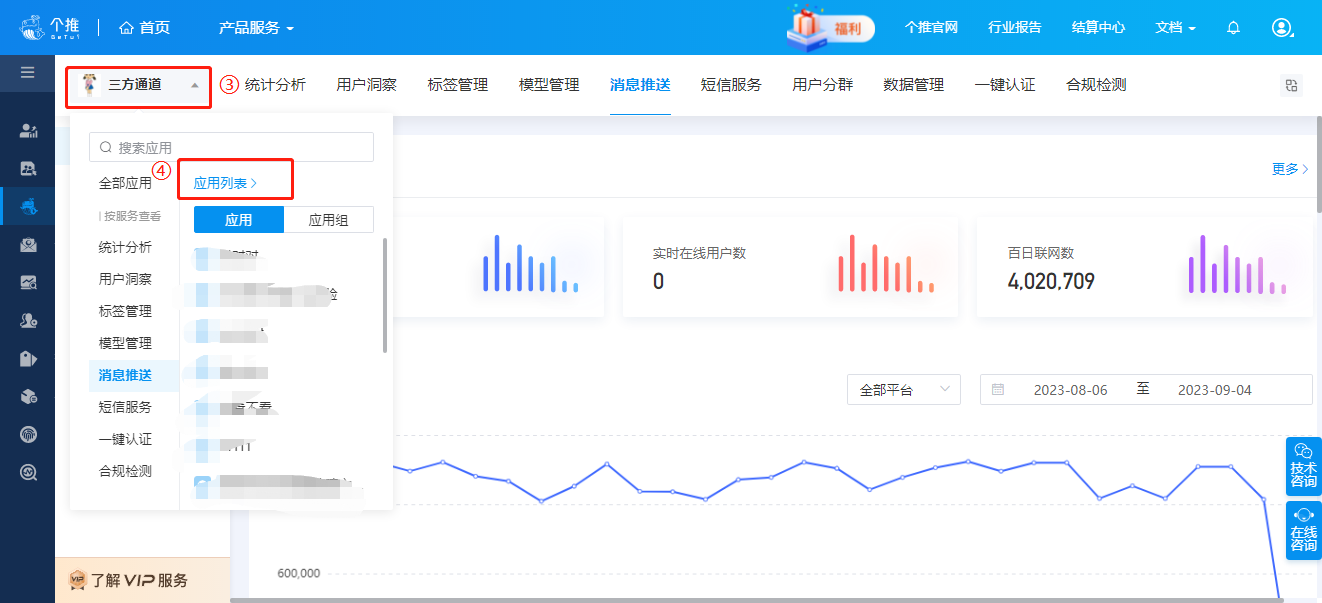
Task: Switch to 合规检测 tab
Action: [x=1096, y=85]
